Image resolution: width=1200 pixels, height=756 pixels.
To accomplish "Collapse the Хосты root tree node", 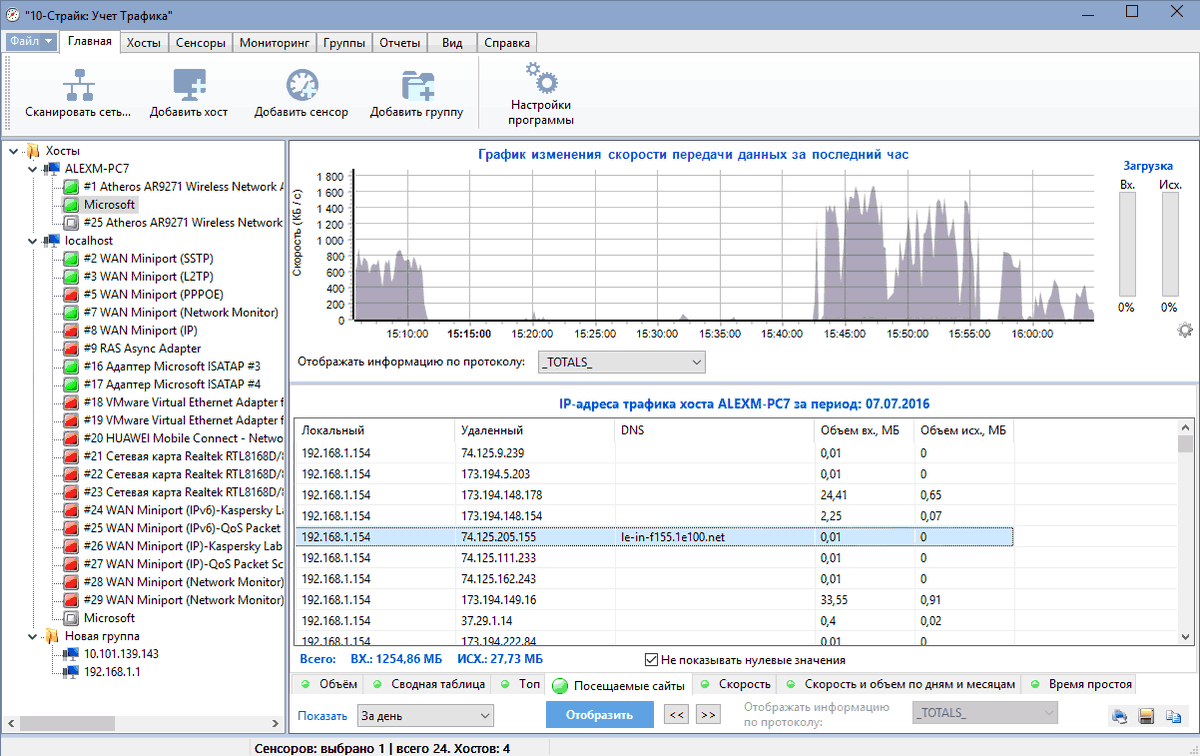I will (x=13, y=151).
